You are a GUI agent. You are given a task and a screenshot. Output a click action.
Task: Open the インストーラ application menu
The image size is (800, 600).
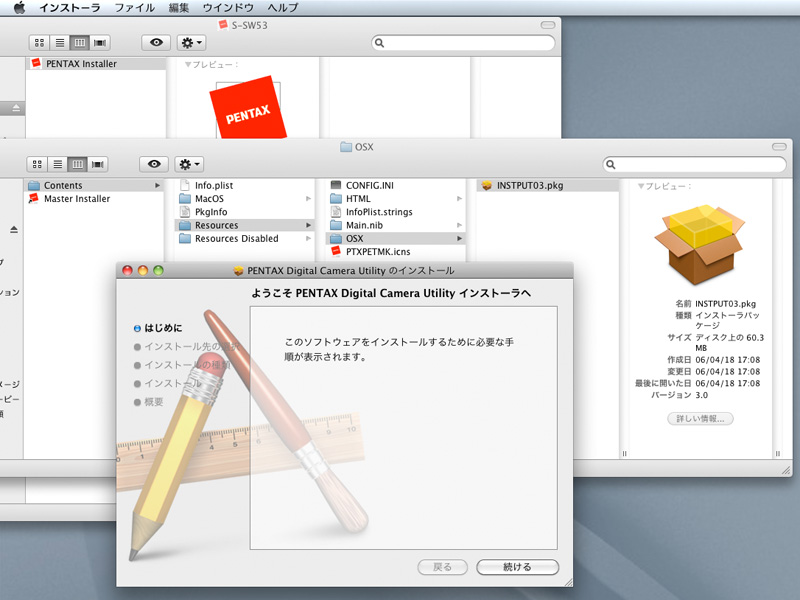[x=70, y=8]
